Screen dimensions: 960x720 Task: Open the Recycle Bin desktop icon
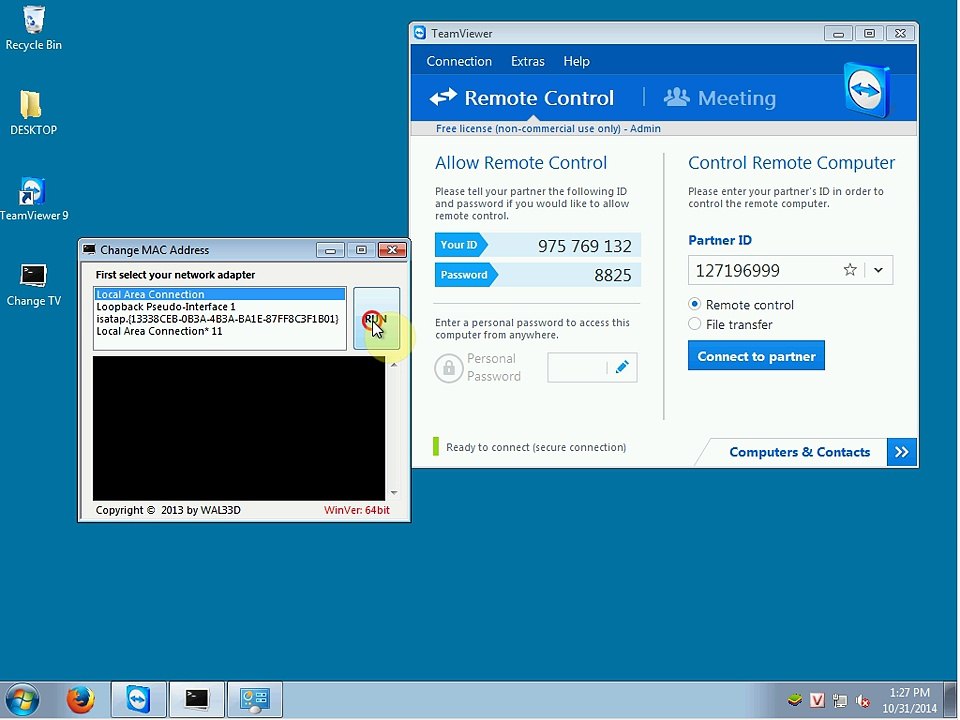point(34,28)
